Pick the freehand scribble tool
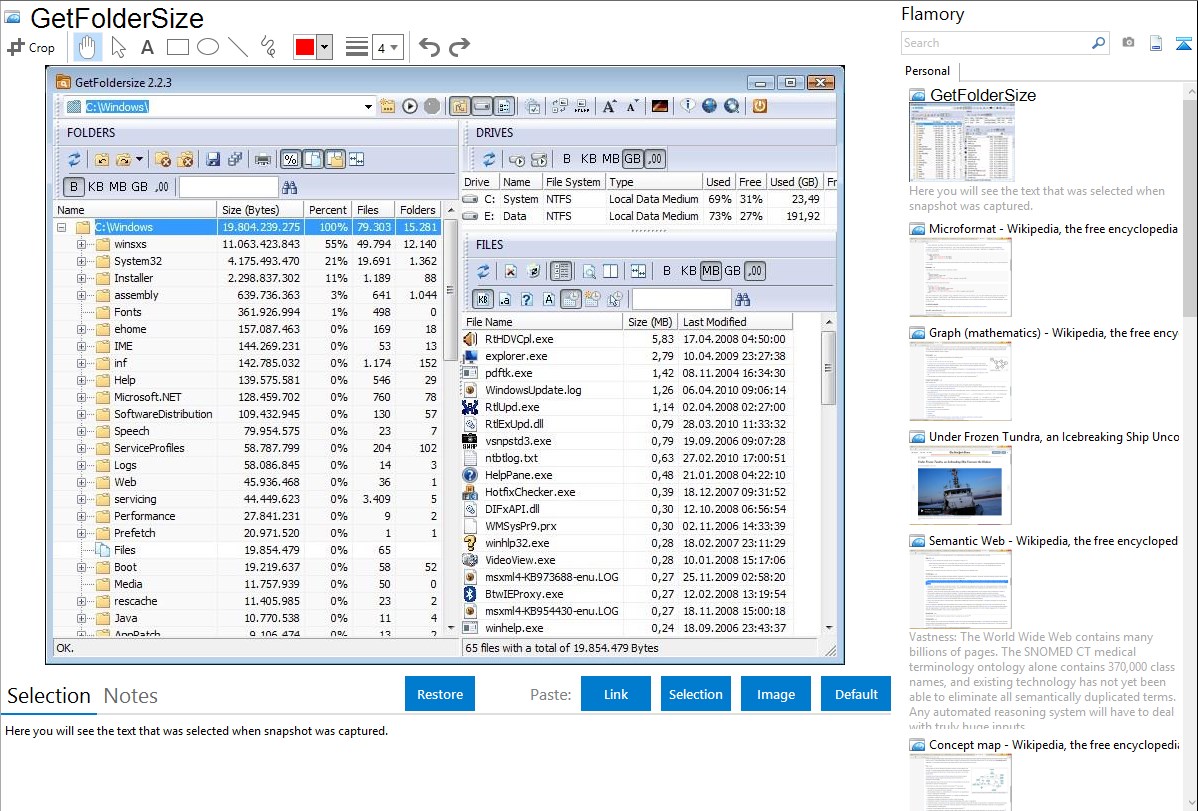 [x=268, y=47]
